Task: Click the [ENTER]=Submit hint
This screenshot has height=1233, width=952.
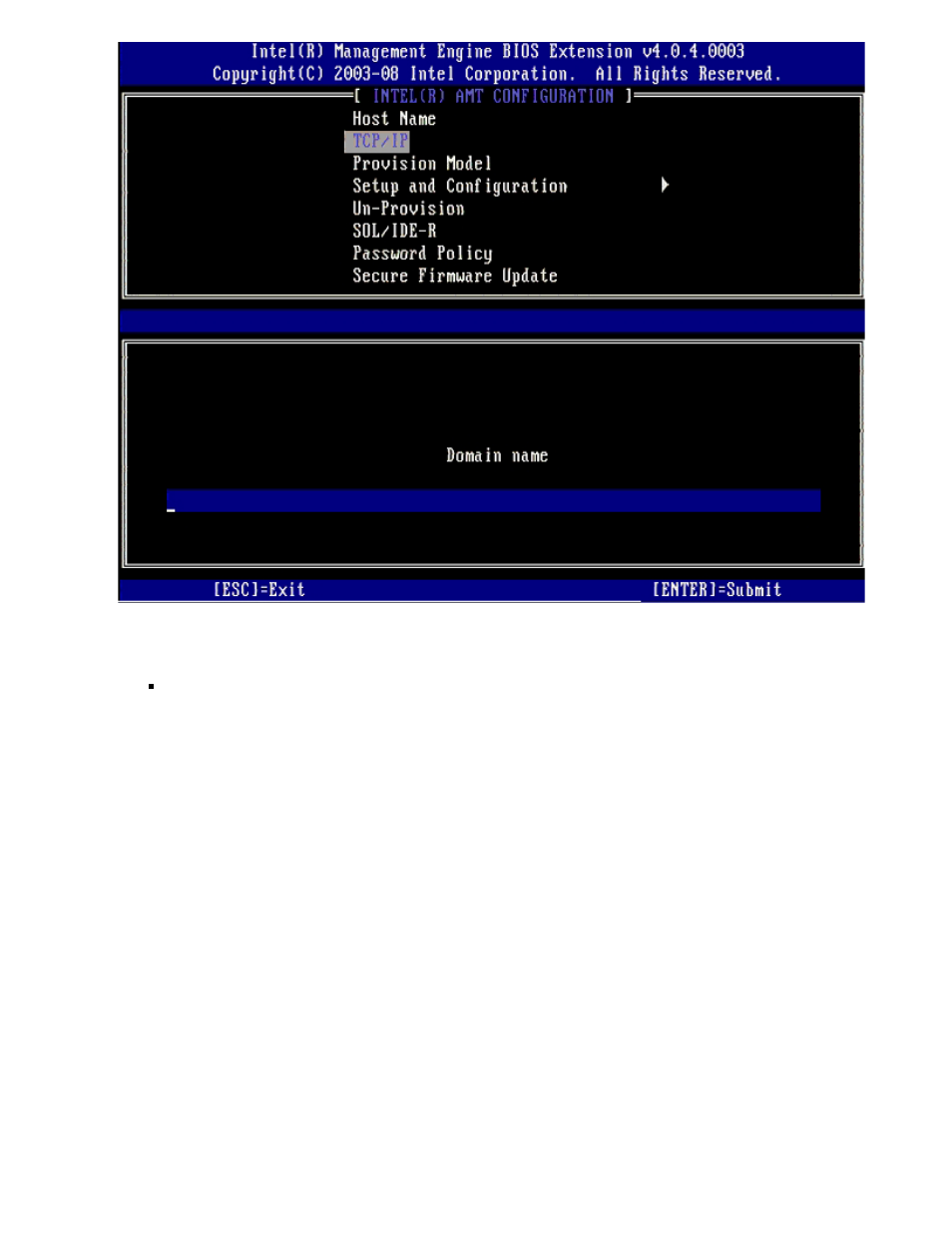Action: (x=716, y=590)
